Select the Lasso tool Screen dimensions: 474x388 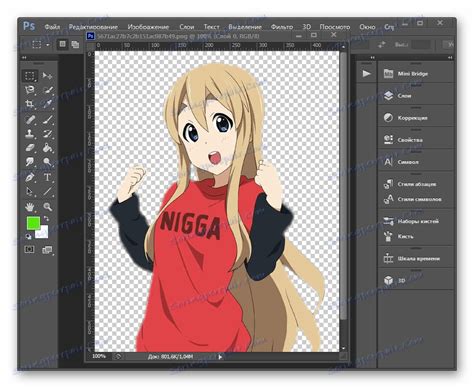click(30, 90)
